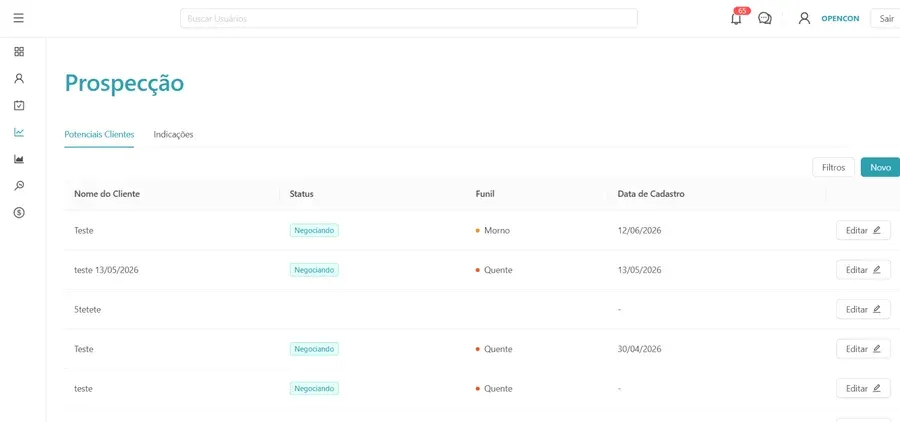The image size is (900, 422).
Task: Open the OPENCON account link
Action: pyautogui.click(x=840, y=18)
